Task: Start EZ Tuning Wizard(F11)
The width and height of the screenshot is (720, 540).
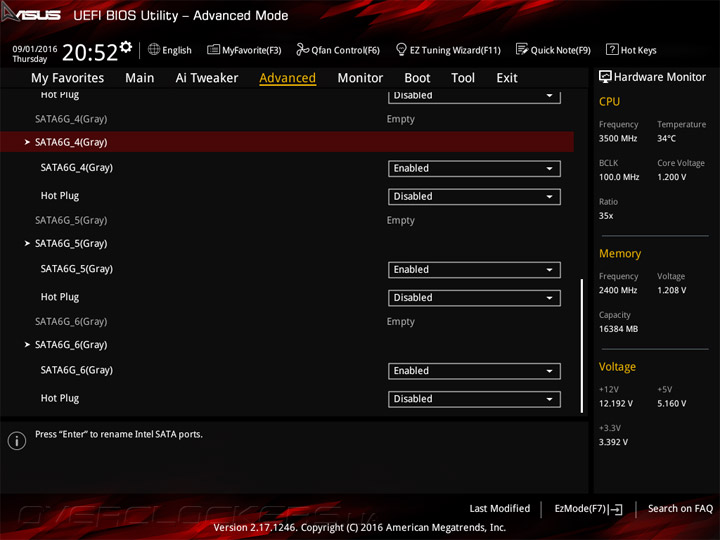Action: pyautogui.click(x=448, y=50)
